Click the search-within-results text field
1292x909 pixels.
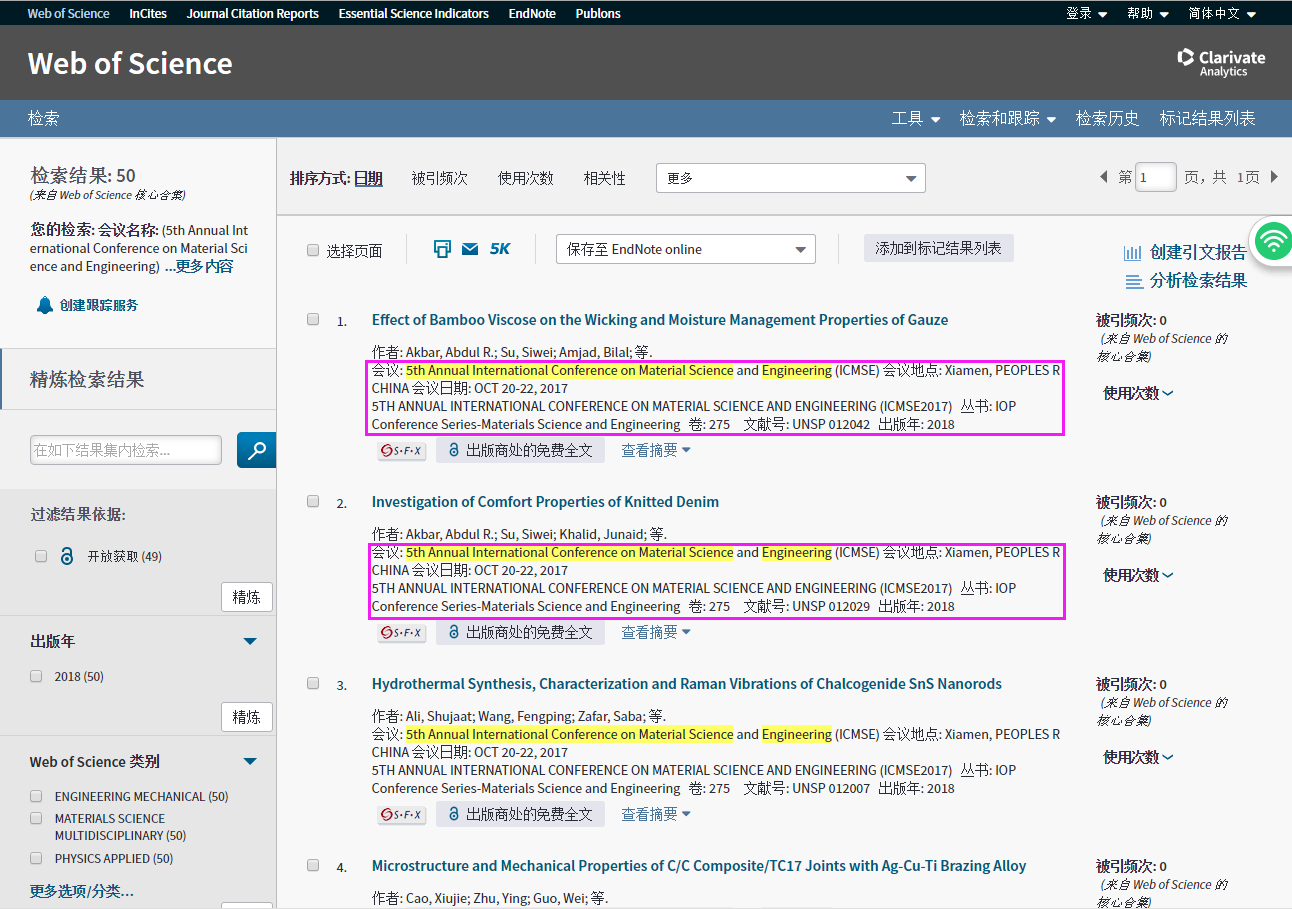[126, 450]
